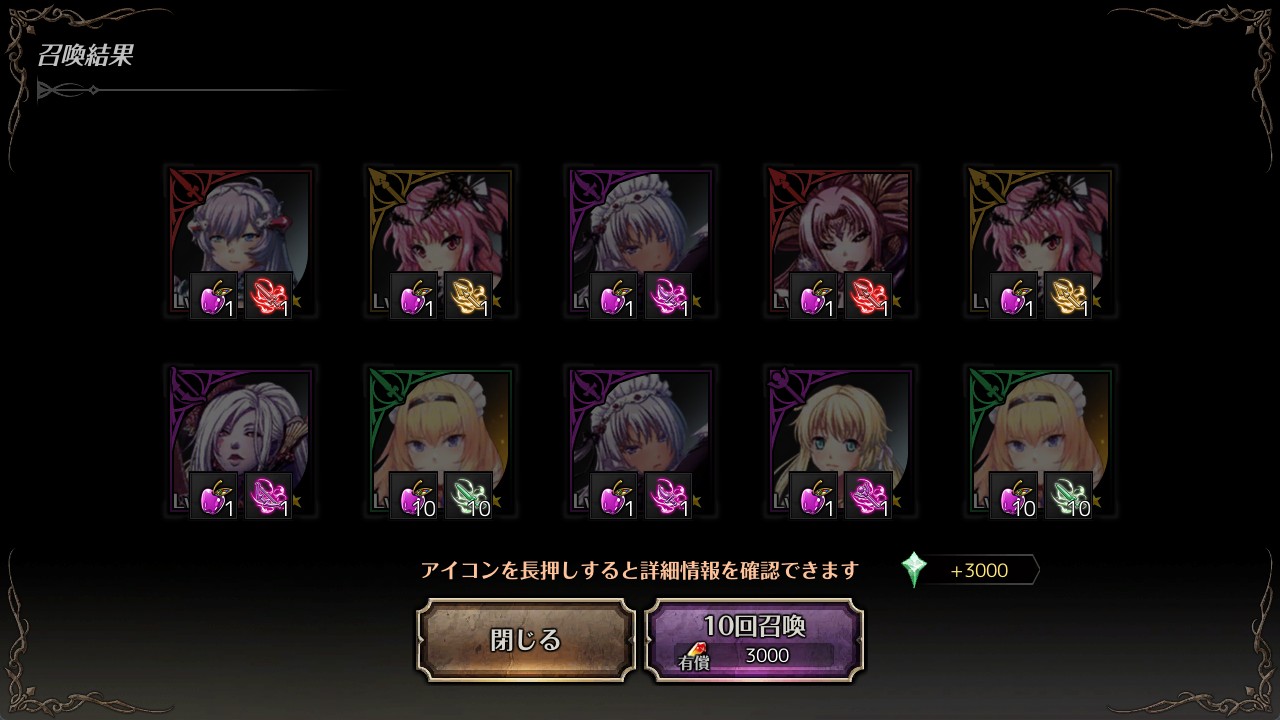Screen dimensions: 1280x720
Task: Tap the red wing icon on first card
Action: 268,296
